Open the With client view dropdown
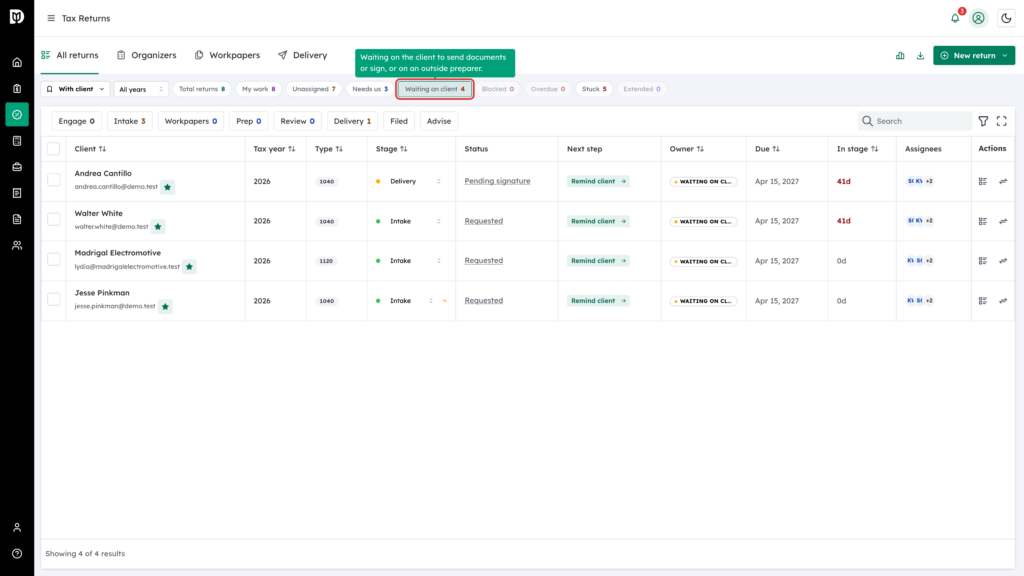The height and width of the screenshot is (576, 1024). click(x=75, y=89)
